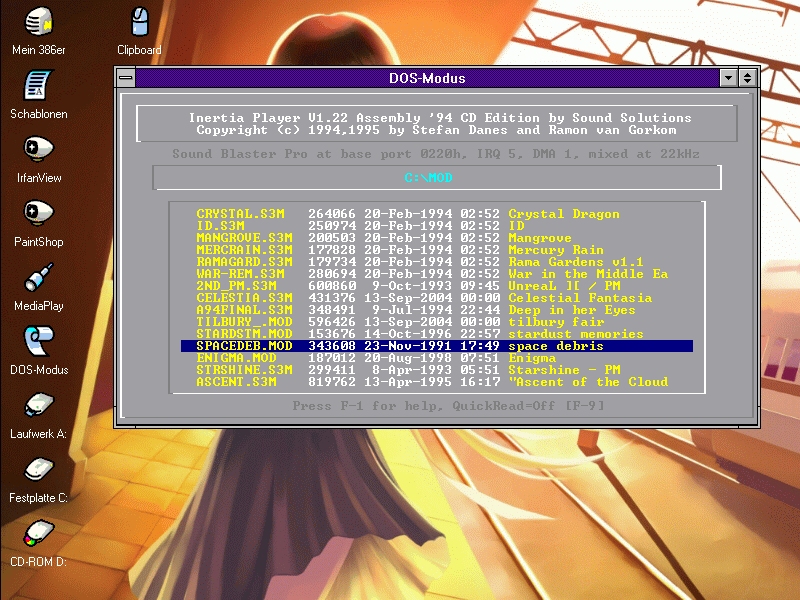The width and height of the screenshot is (800, 600).
Task: Select RAMAGARD.S3M in the list
Action: tap(437, 262)
